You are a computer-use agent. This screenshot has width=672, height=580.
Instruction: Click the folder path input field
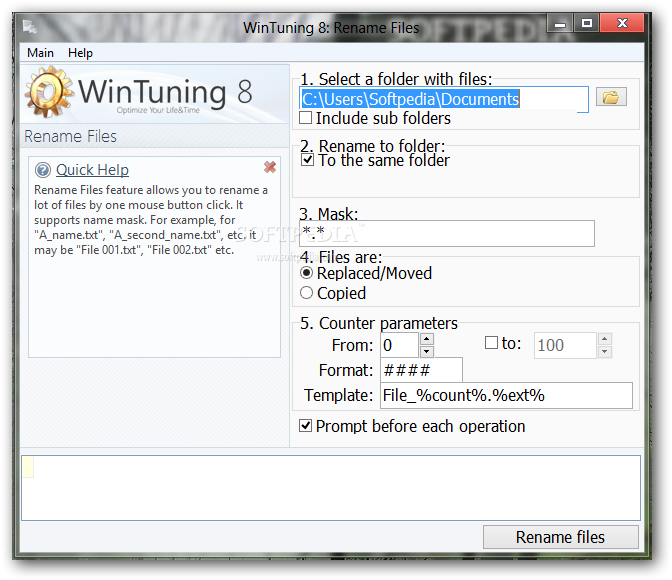(x=444, y=99)
